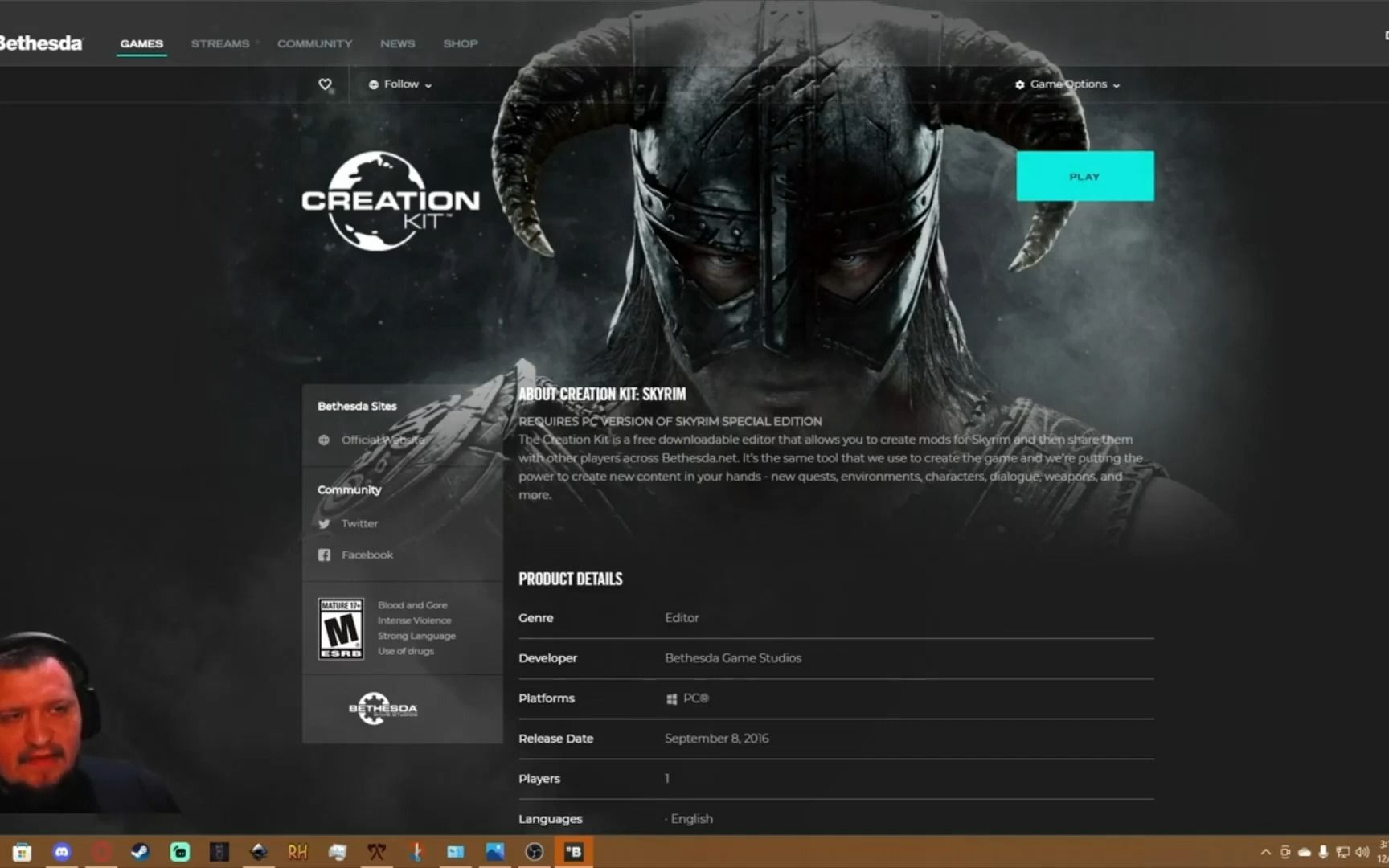Switch to the GAMES tab

[x=141, y=43]
